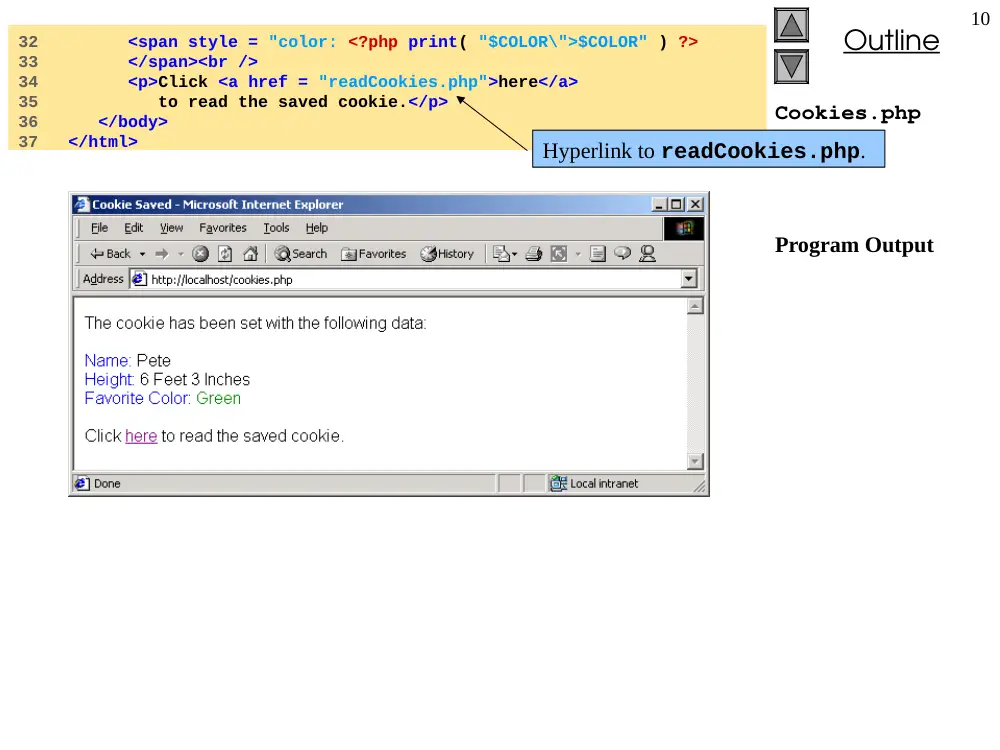Open the Favorites menu

click(x=223, y=228)
